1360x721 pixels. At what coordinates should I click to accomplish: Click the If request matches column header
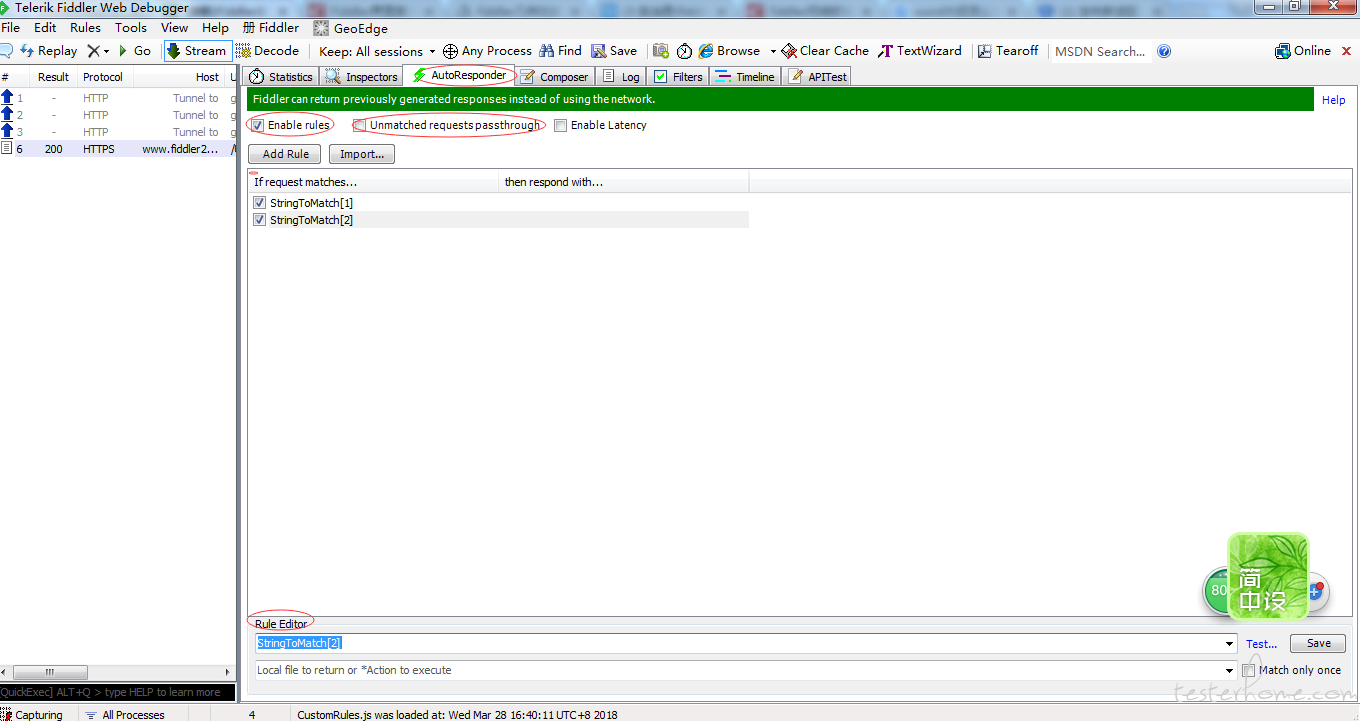[x=373, y=182]
